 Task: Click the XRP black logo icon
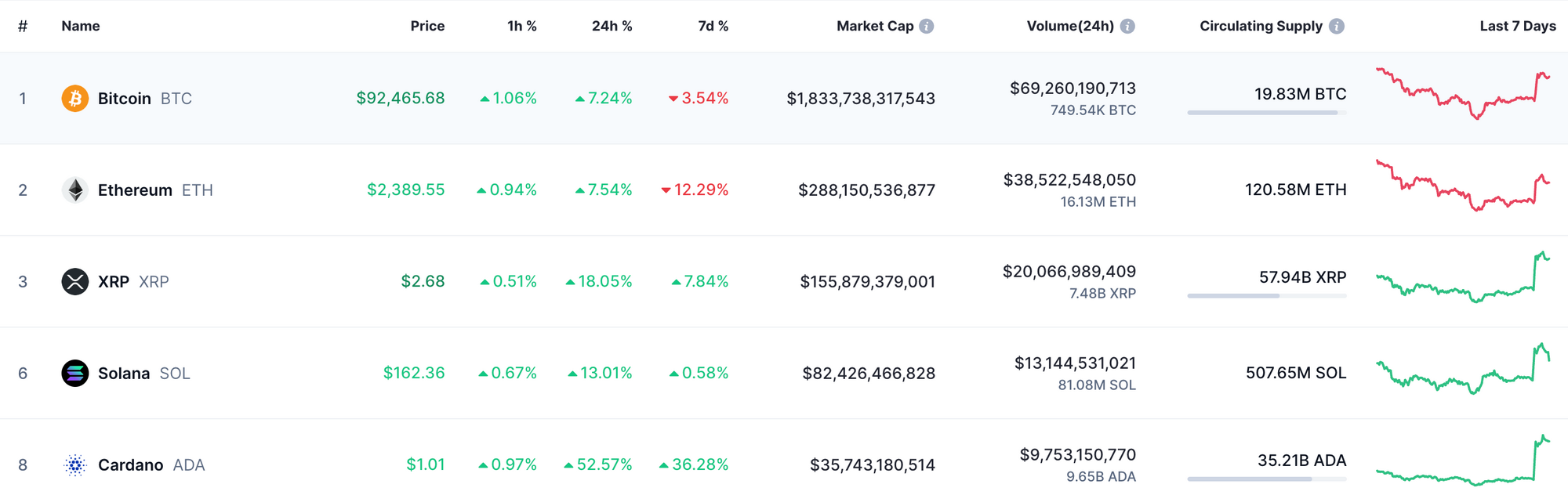tap(75, 282)
